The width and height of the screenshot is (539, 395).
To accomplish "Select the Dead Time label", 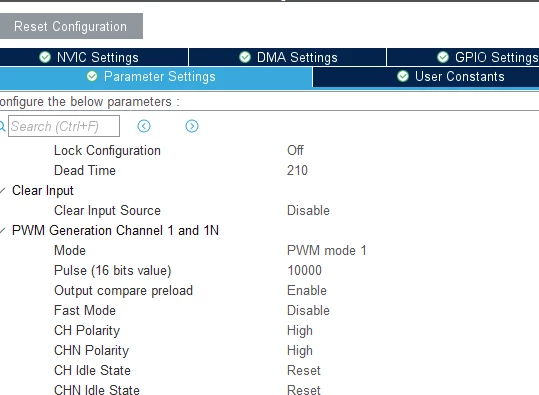I will (x=85, y=170).
